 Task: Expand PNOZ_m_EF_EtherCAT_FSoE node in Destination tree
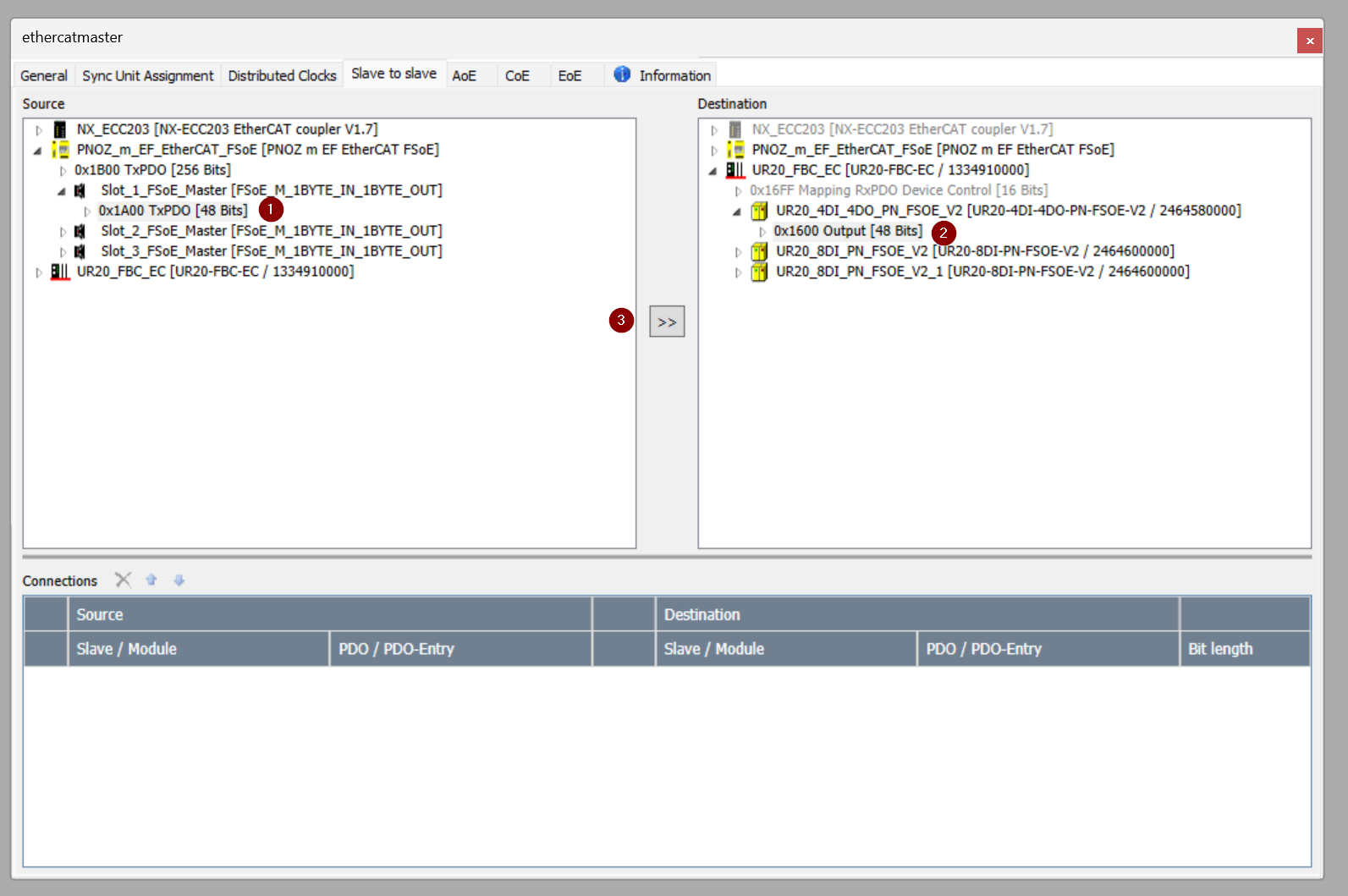714,151
